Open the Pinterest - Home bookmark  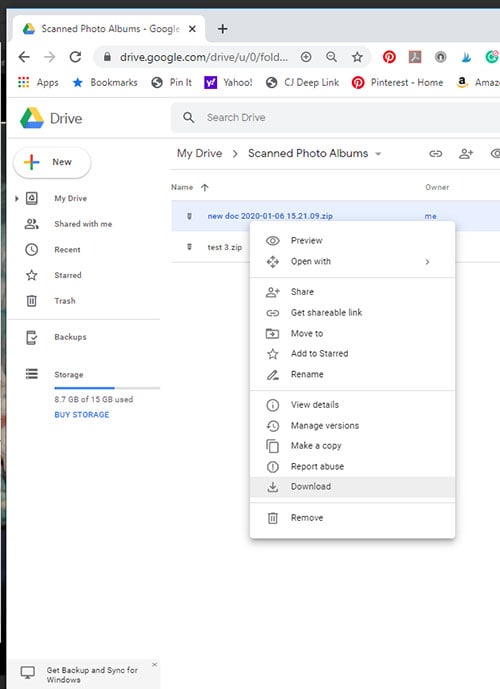click(398, 82)
